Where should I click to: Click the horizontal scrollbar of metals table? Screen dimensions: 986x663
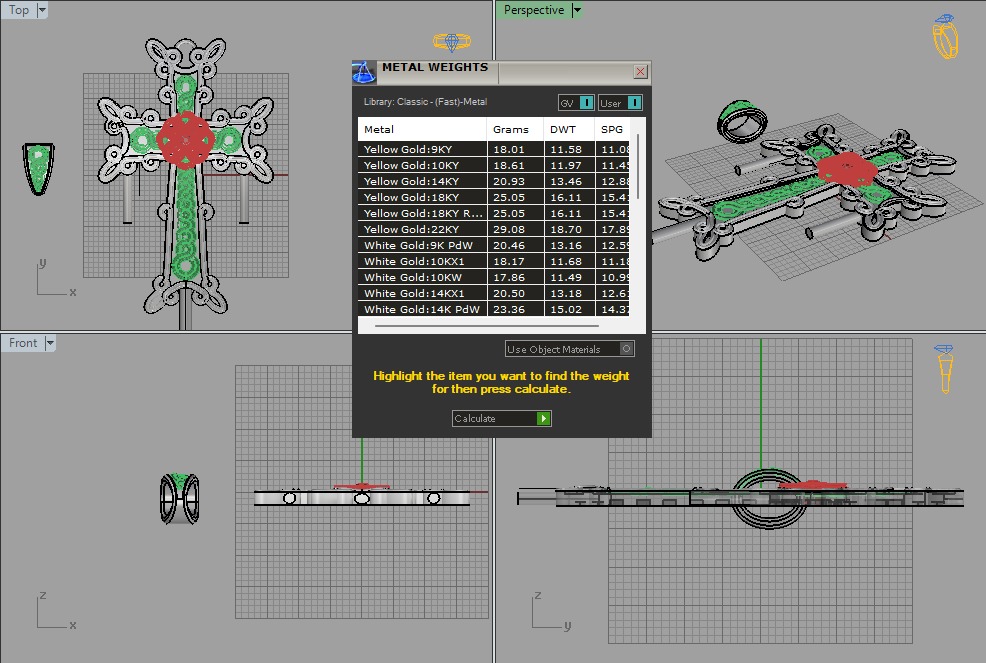click(x=487, y=326)
